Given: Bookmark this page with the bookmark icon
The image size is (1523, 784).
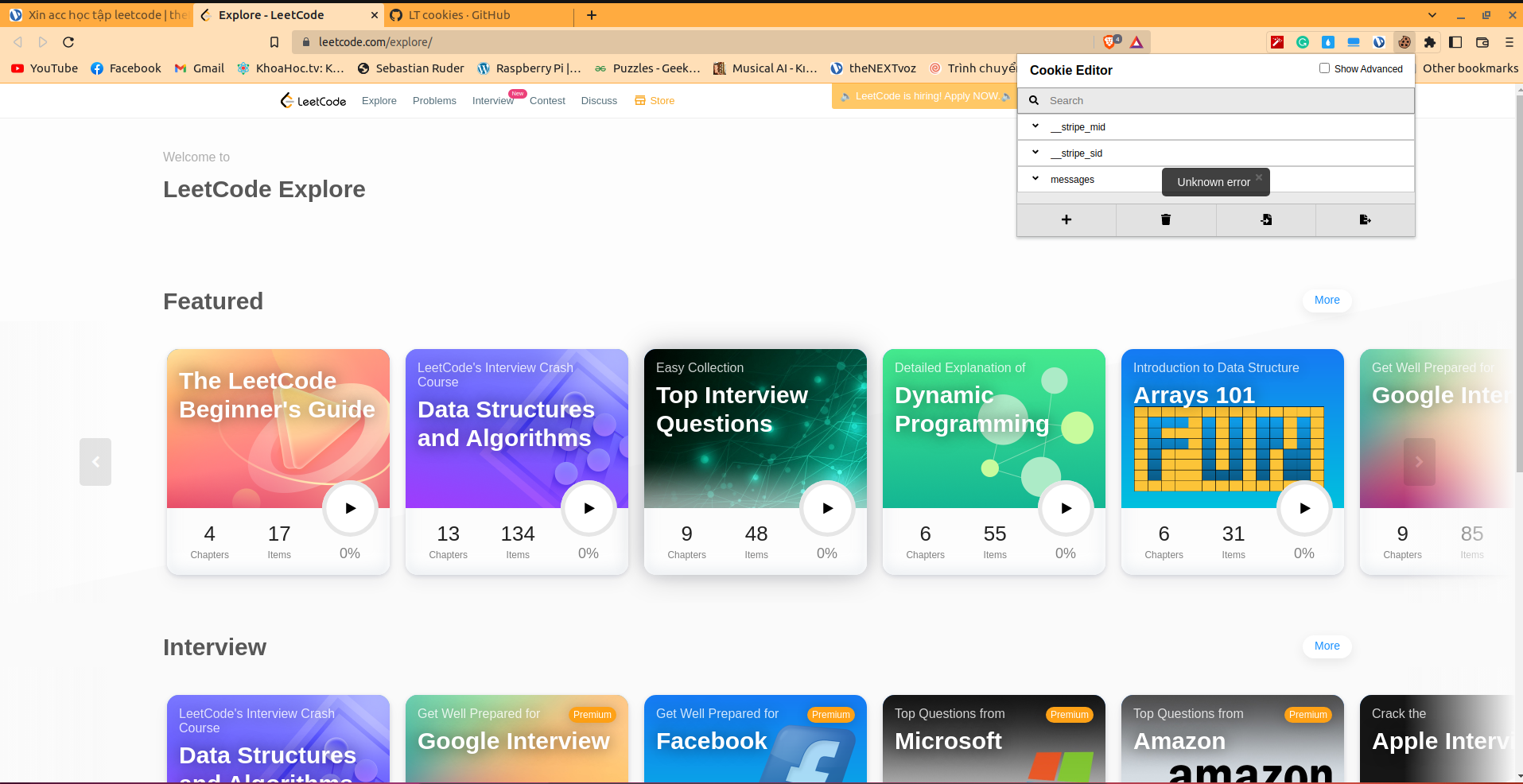Looking at the screenshot, I should [x=274, y=42].
